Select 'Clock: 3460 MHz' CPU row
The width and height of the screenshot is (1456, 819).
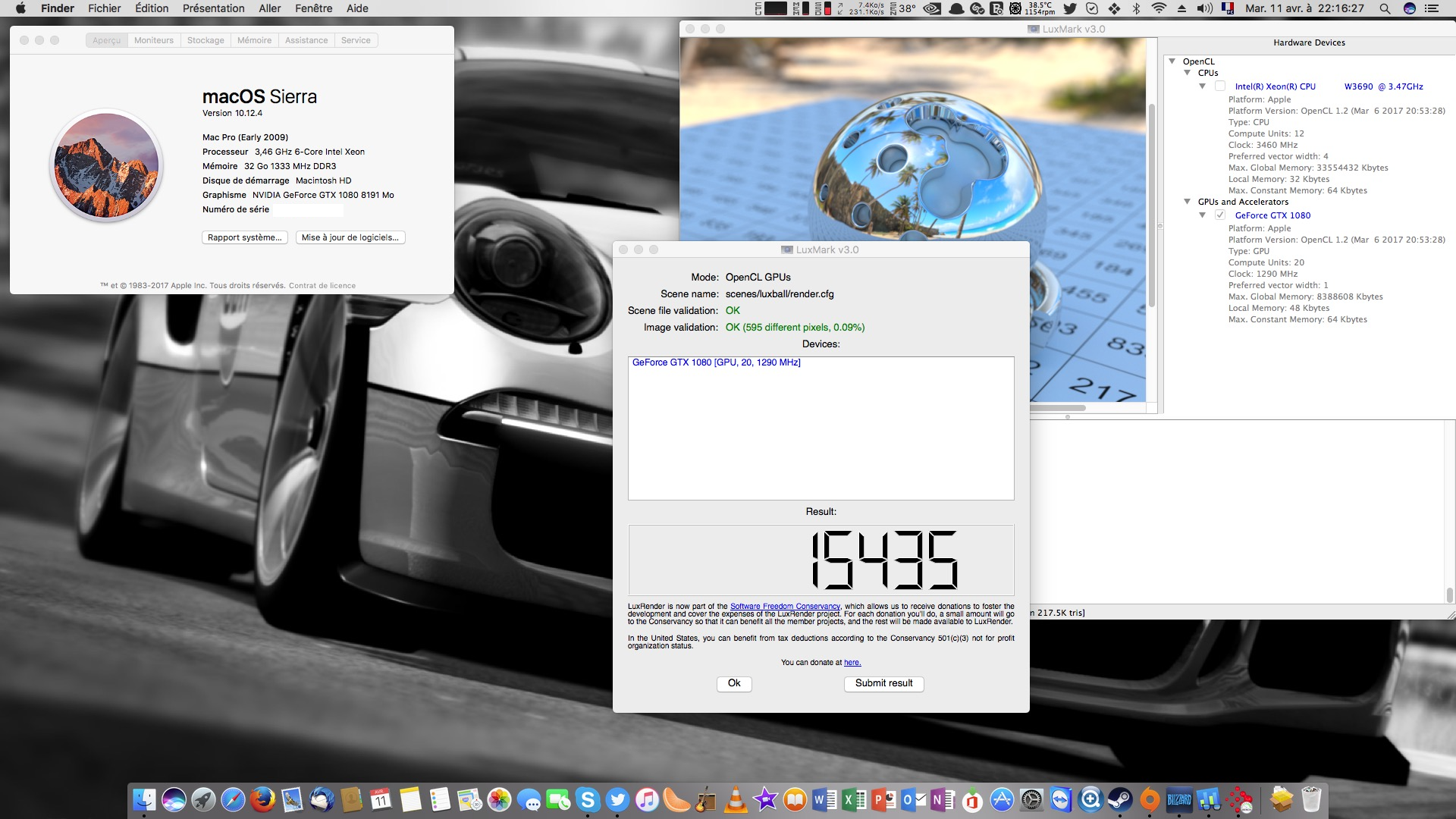tap(1263, 145)
